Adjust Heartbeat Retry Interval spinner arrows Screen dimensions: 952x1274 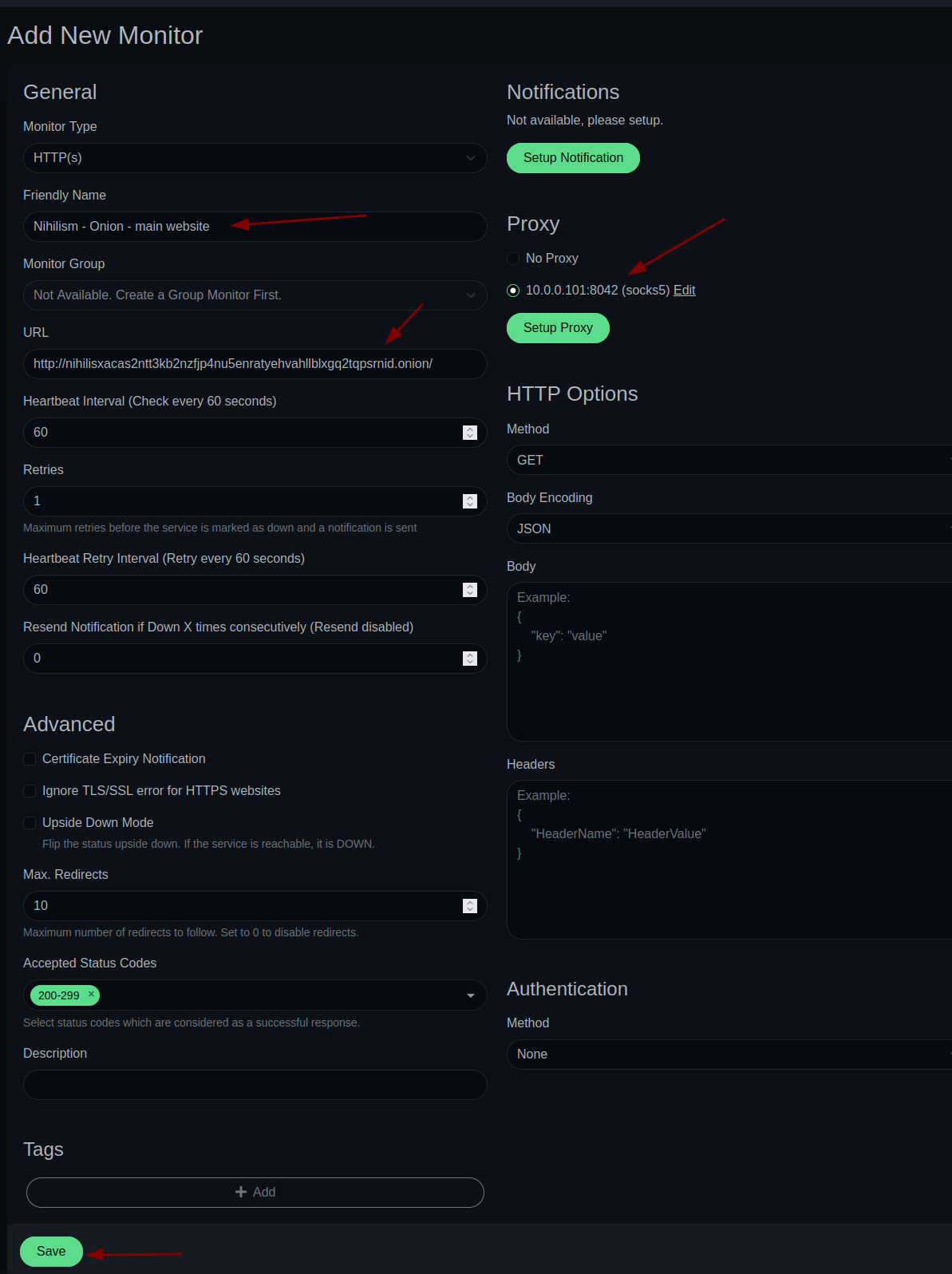470,589
